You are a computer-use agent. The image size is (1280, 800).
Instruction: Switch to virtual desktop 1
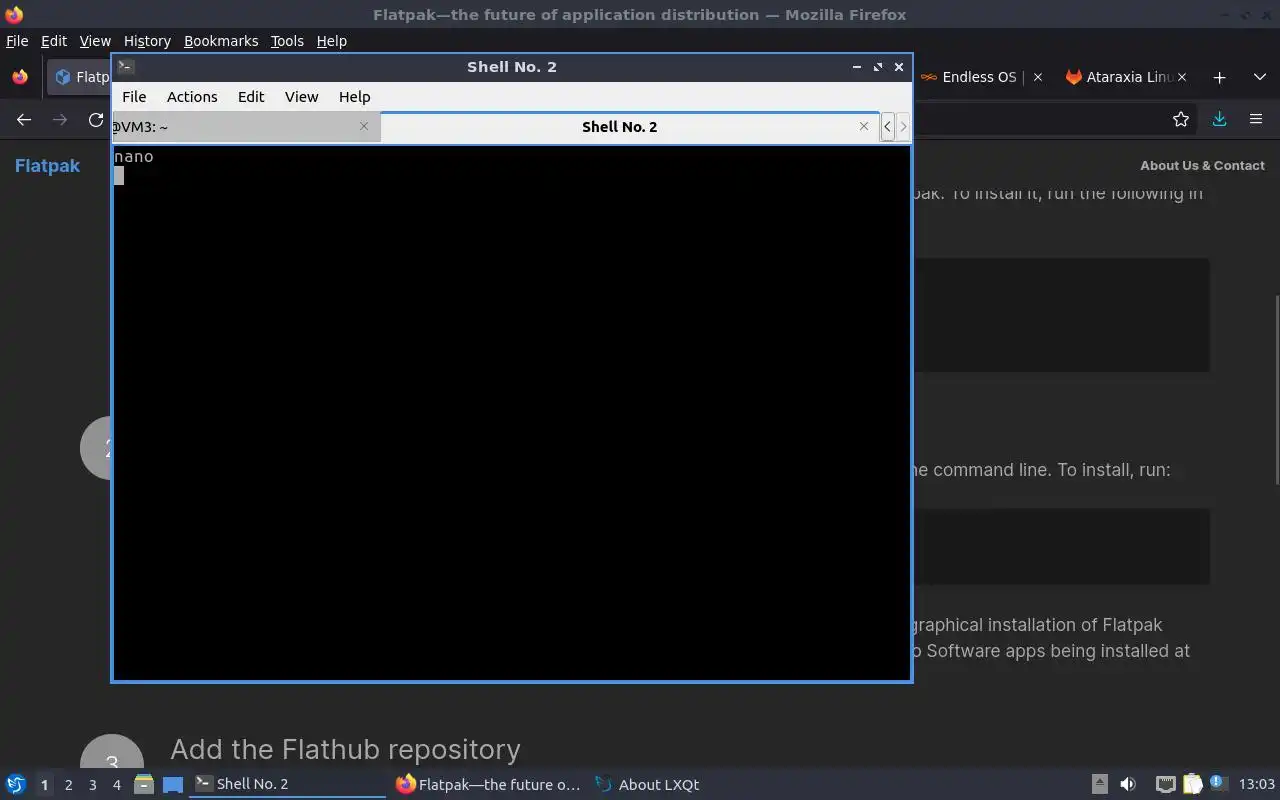point(44,785)
